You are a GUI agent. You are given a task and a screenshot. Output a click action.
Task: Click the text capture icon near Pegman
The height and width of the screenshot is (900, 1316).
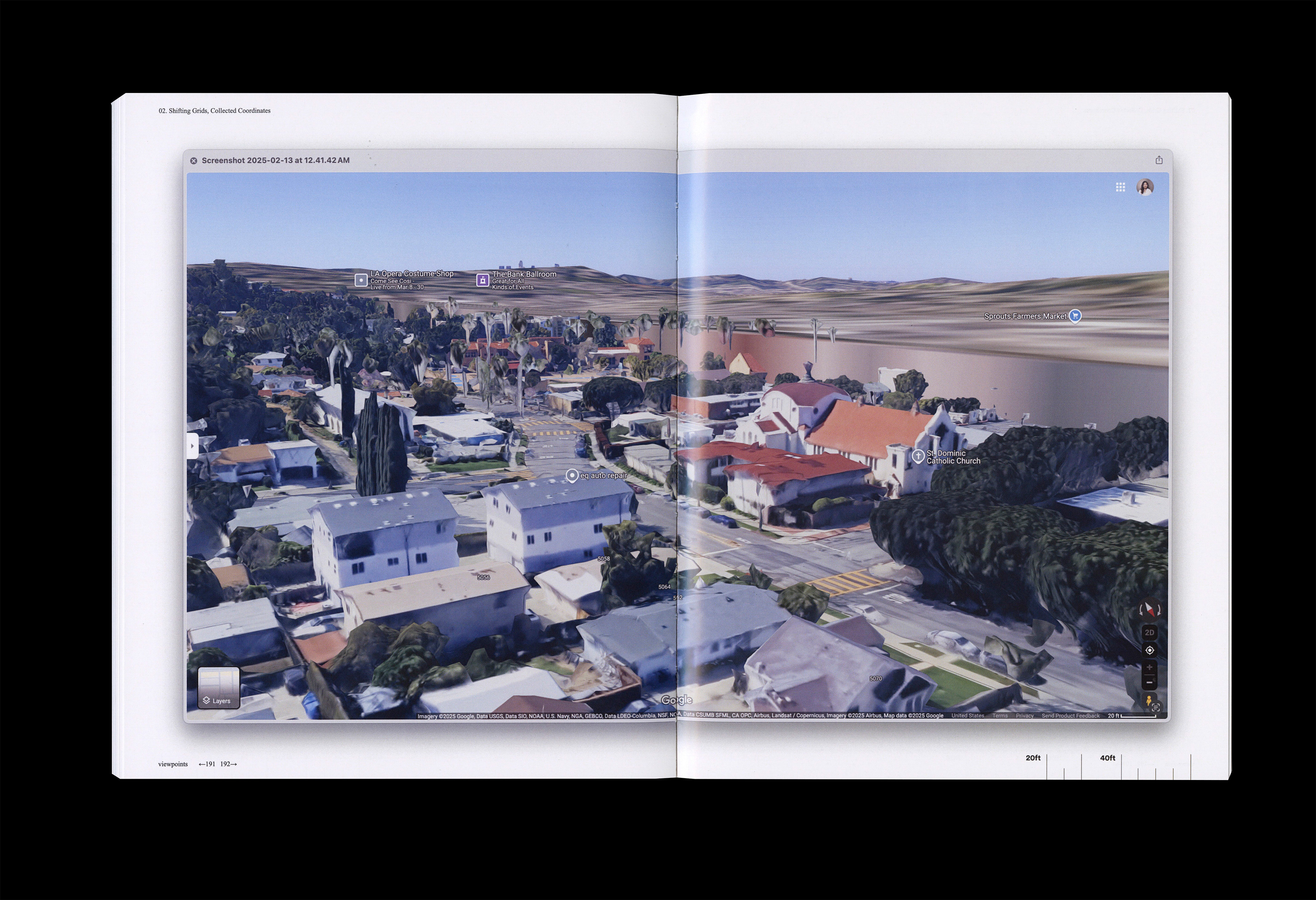1156,708
